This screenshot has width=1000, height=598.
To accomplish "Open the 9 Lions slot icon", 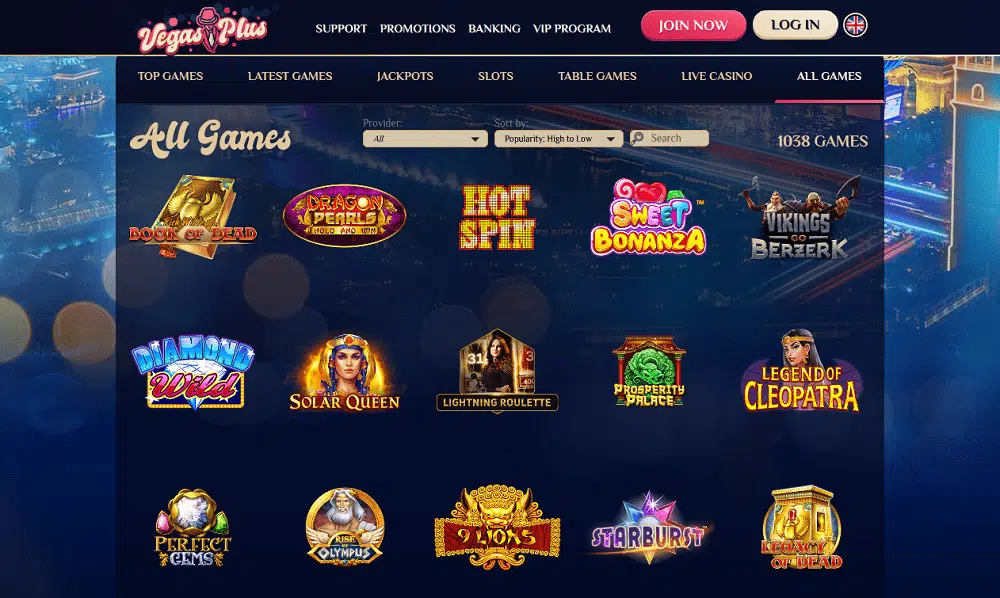I will click(497, 527).
